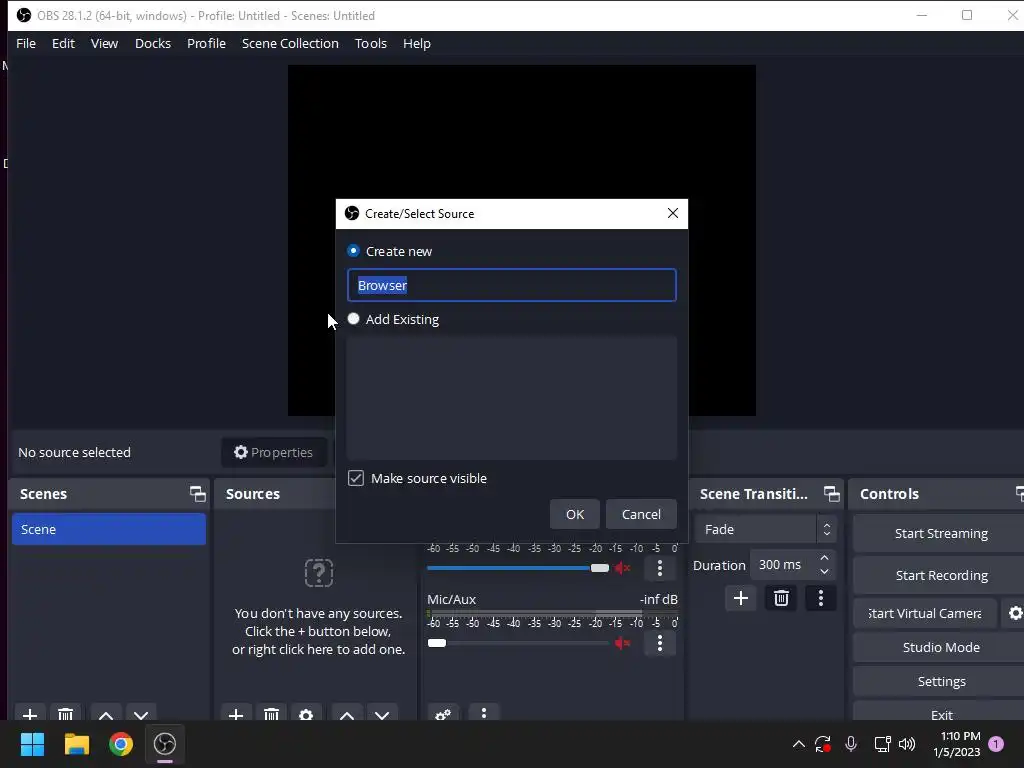Viewport: 1024px width, 768px height.
Task: Open Advanced Audio Properties gears icon
Action: 443,714
